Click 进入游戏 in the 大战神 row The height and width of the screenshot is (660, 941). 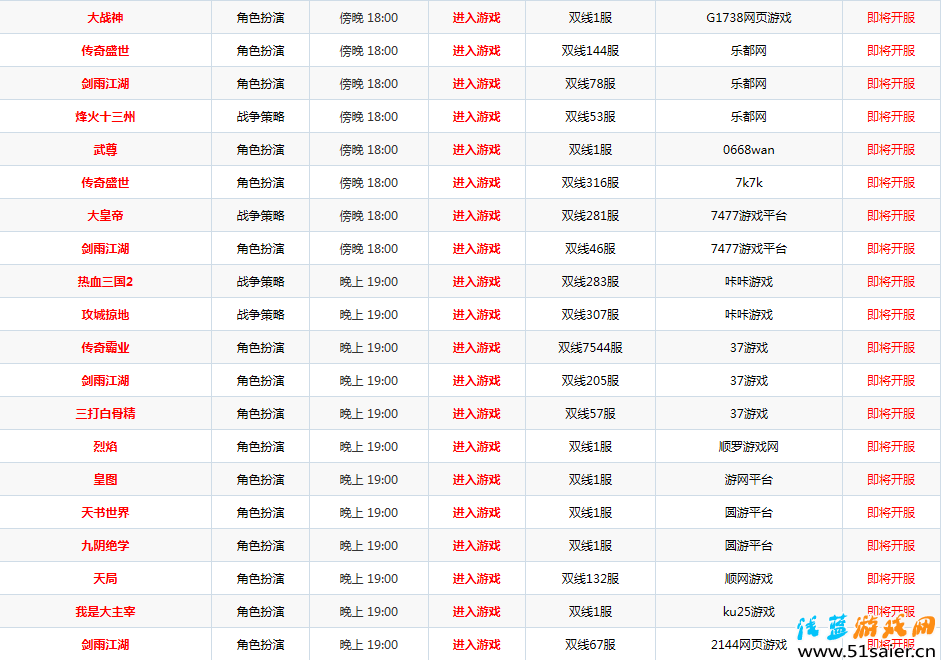pos(477,18)
